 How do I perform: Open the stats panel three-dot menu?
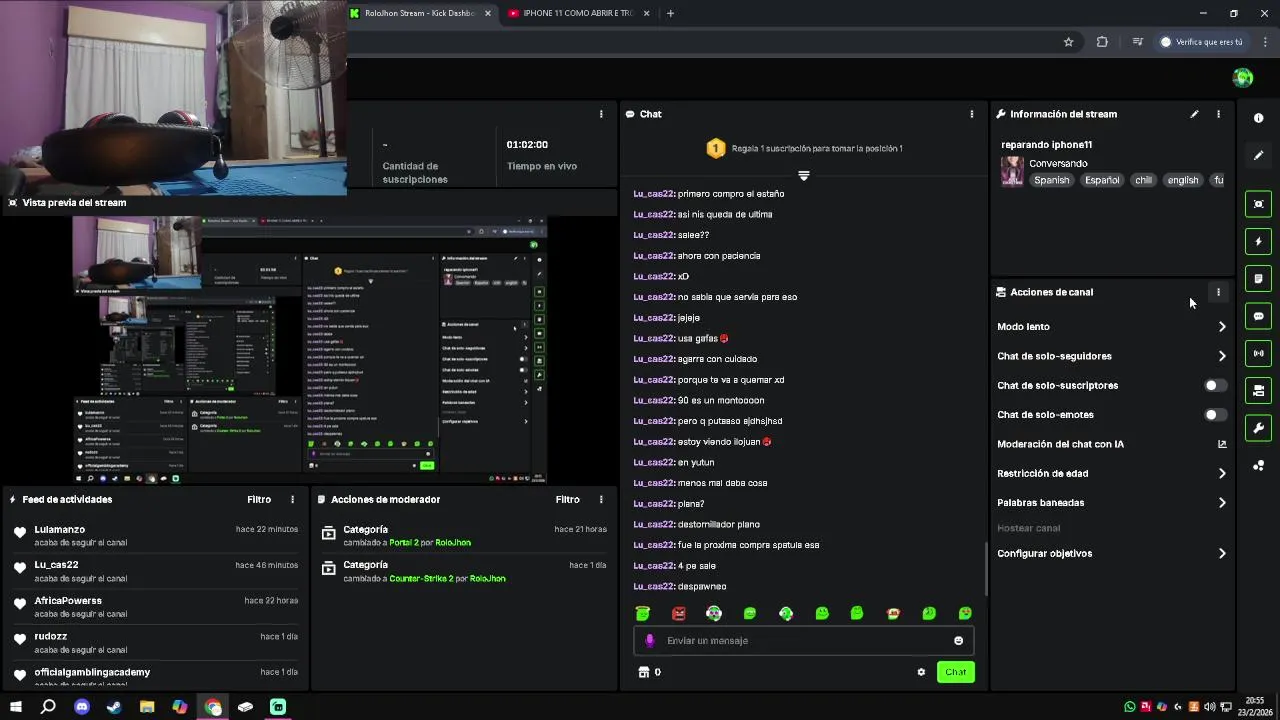pos(601,114)
